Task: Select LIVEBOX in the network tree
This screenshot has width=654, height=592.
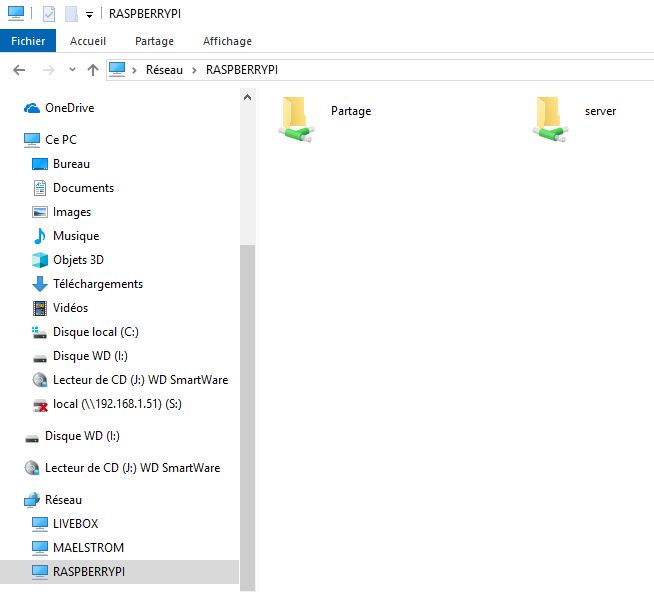Action: pos(75,524)
